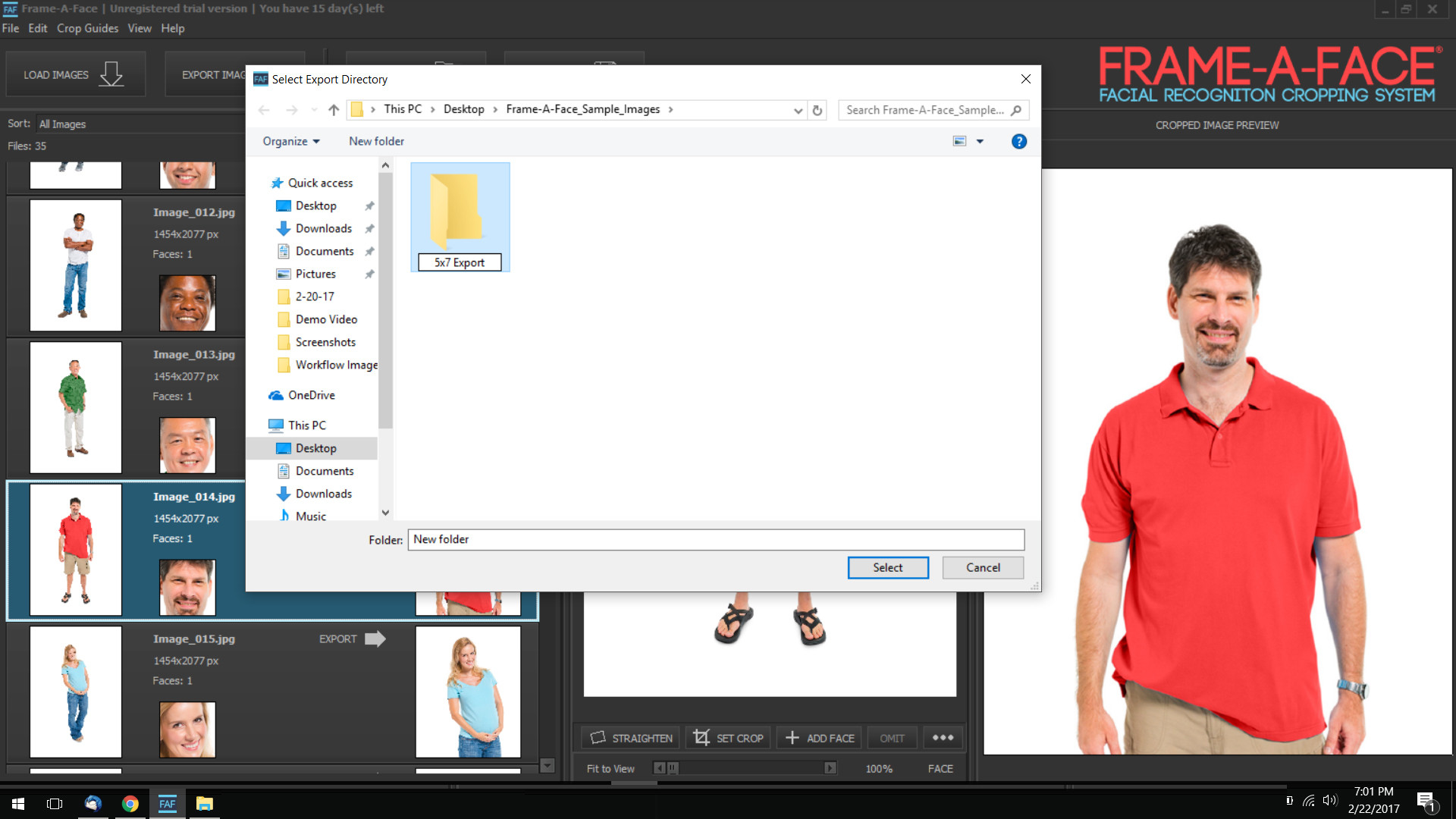The height and width of the screenshot is (819, 1456).
Task: Click the Straighten tool icon
Action: pos(598,738)
